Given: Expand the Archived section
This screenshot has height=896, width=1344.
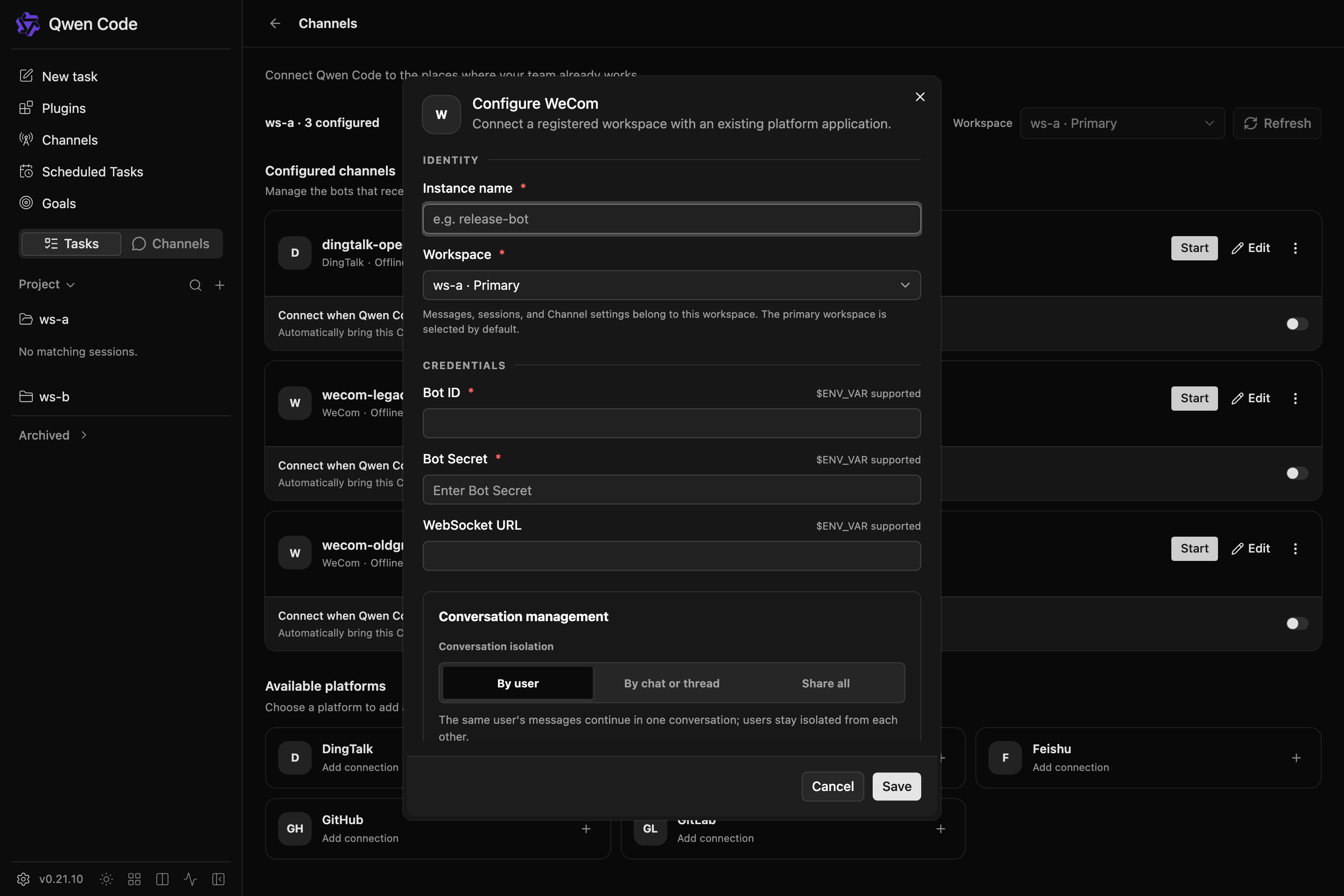Looking at the screenshot, I should 53,435.
